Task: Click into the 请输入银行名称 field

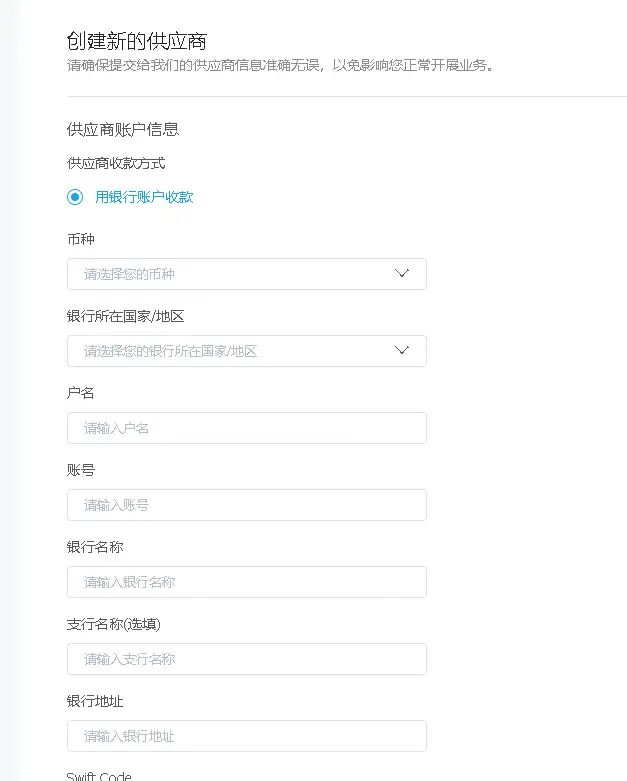Action: click(x=246, y=582)
